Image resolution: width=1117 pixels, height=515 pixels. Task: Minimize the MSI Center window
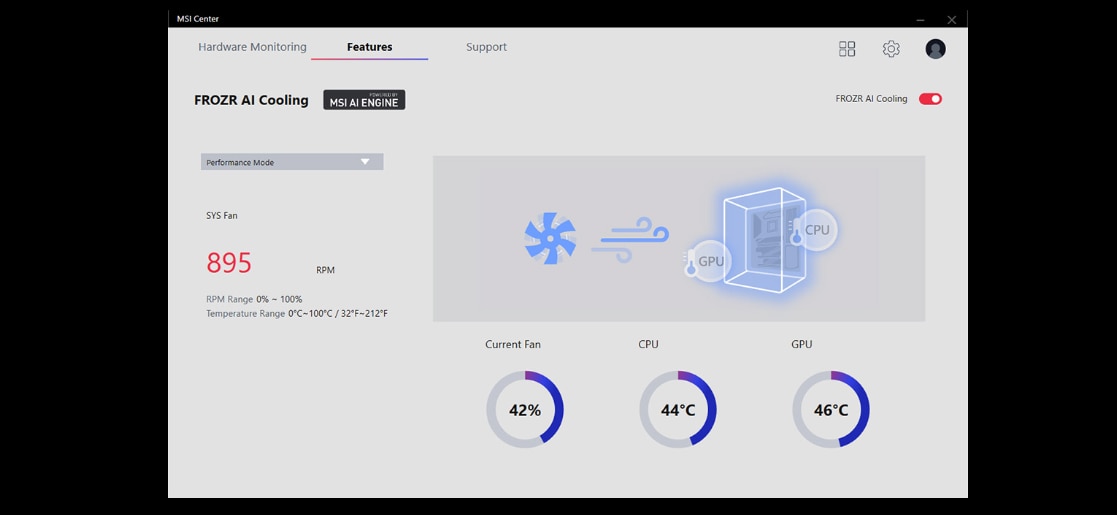point(919,19)
